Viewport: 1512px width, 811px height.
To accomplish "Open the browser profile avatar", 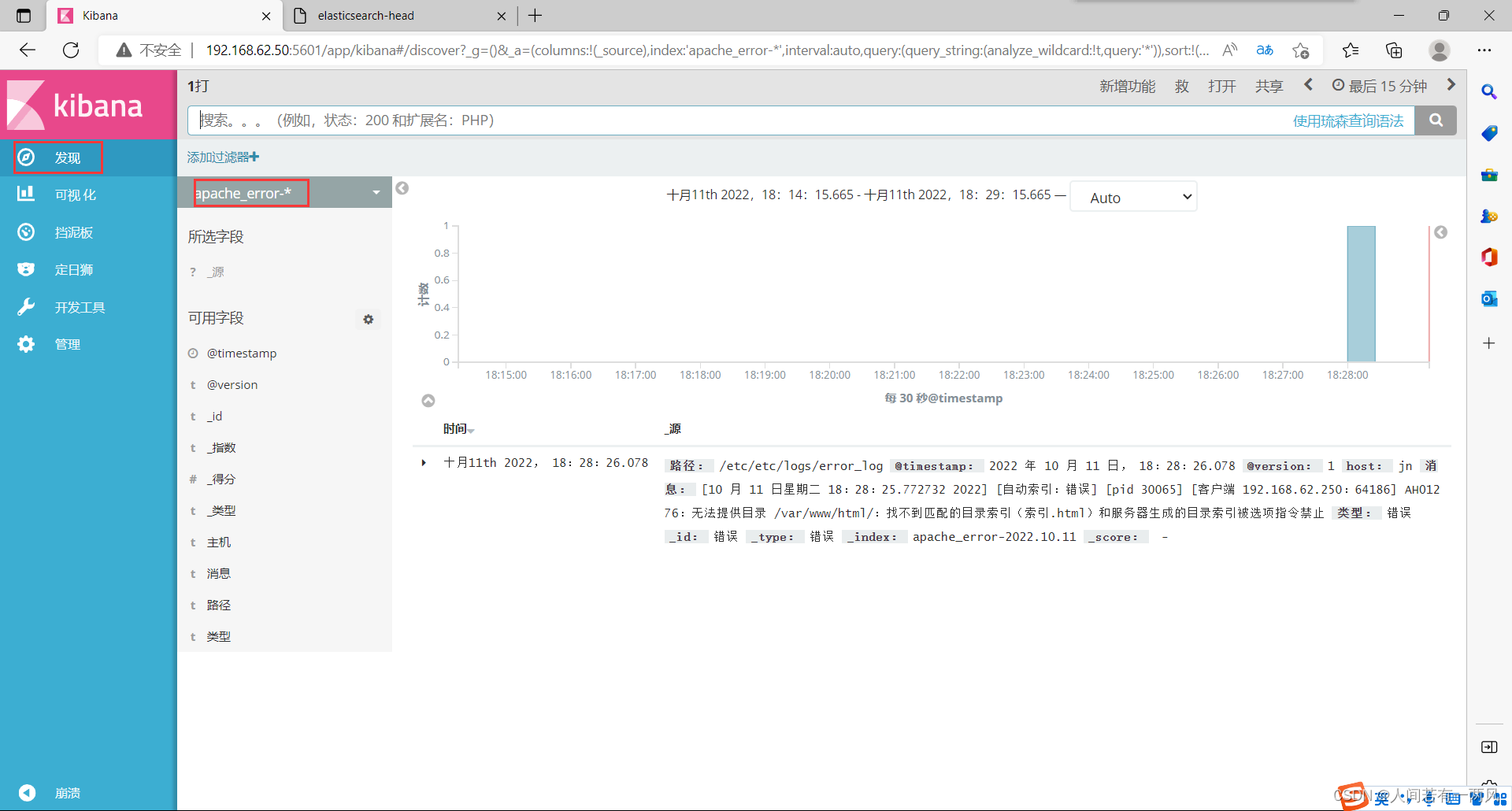I will [x=1440, y=50].
